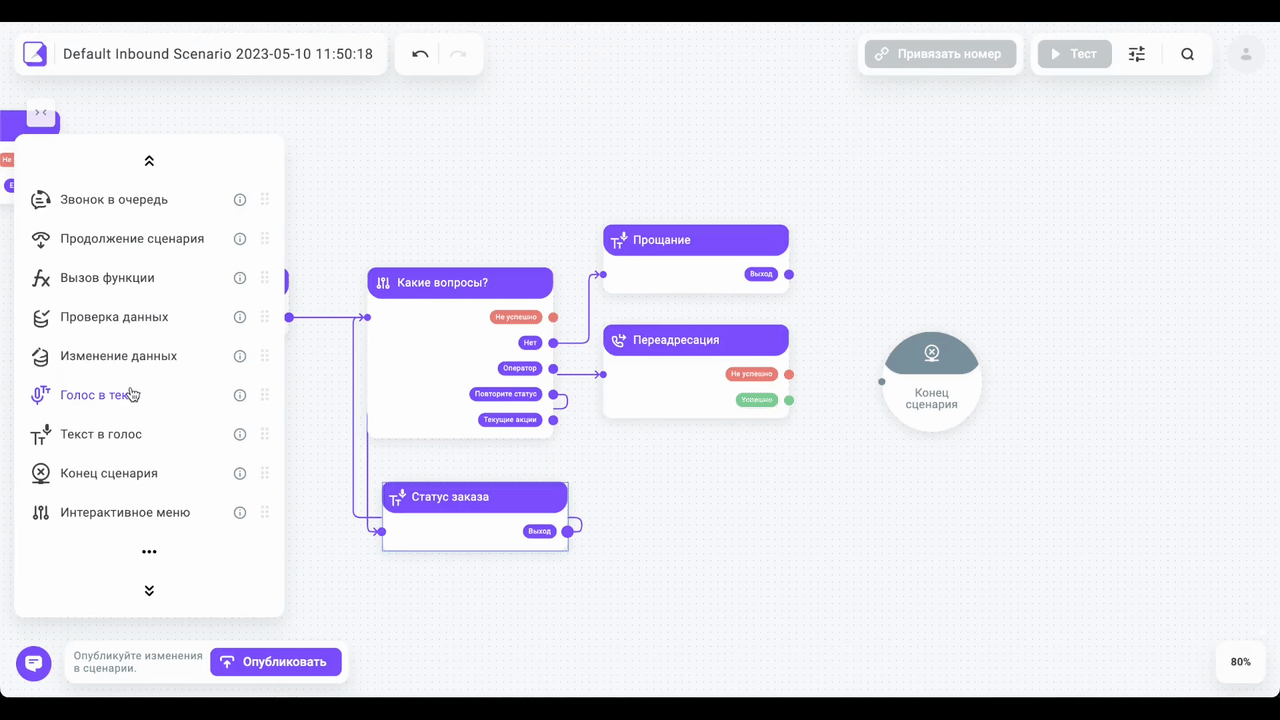Screen dimensions: 1280x720
Task: Click info icon next to Вызов функции
Action: (x=240, y=278)
